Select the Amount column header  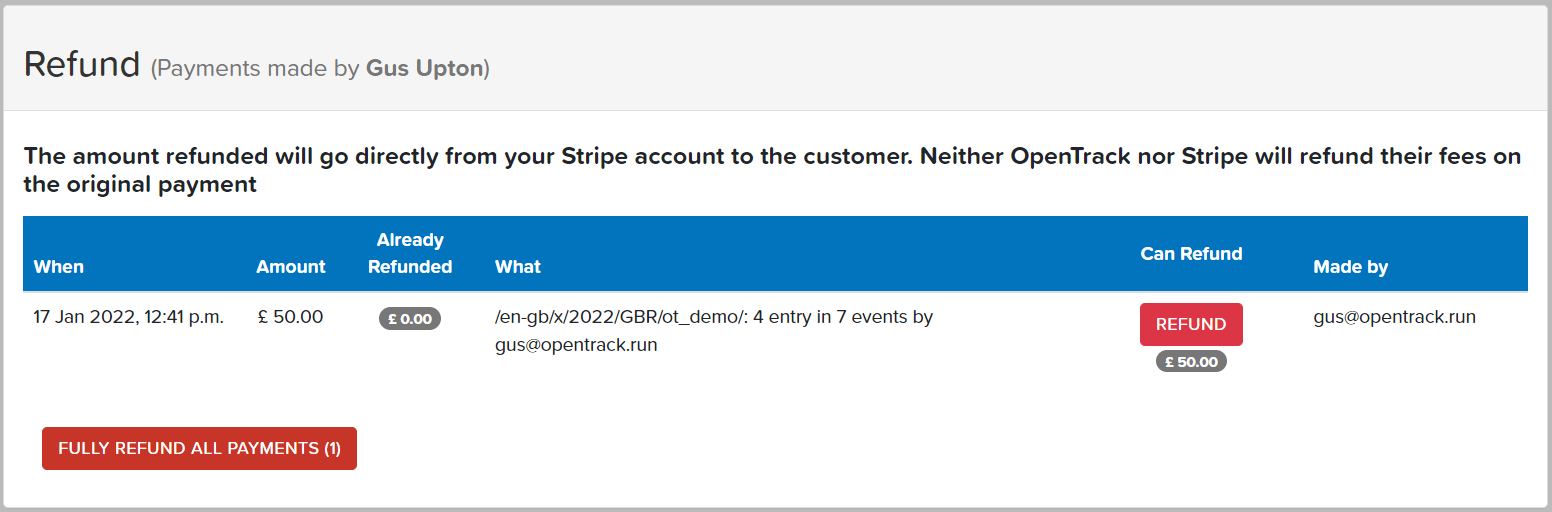coord(291,267)
